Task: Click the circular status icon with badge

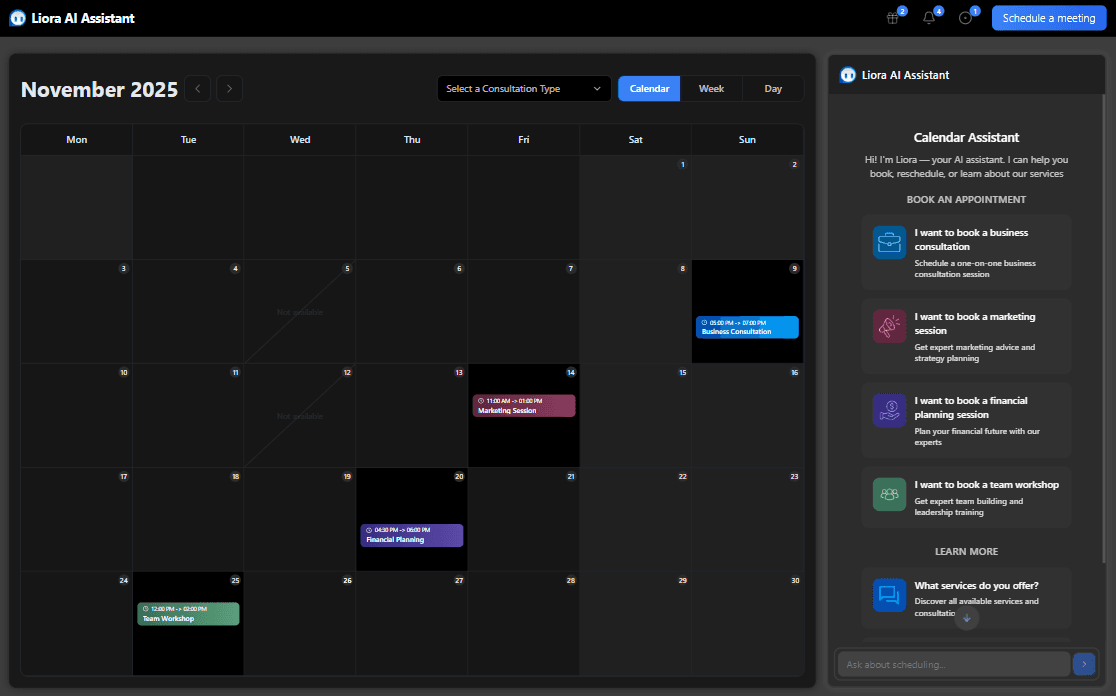Action: (x=965, y=18)
